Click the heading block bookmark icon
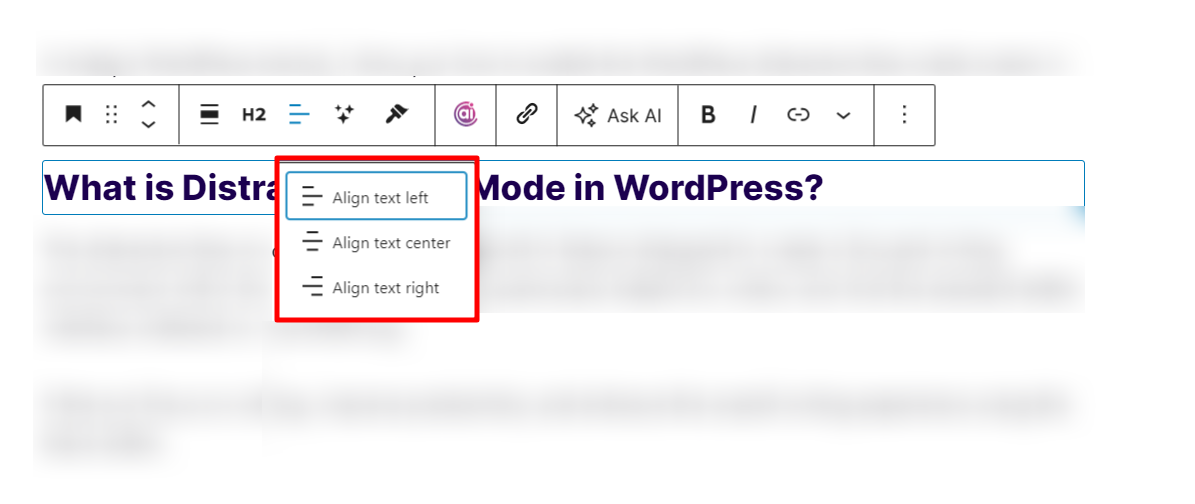 (x=73, y=115)
